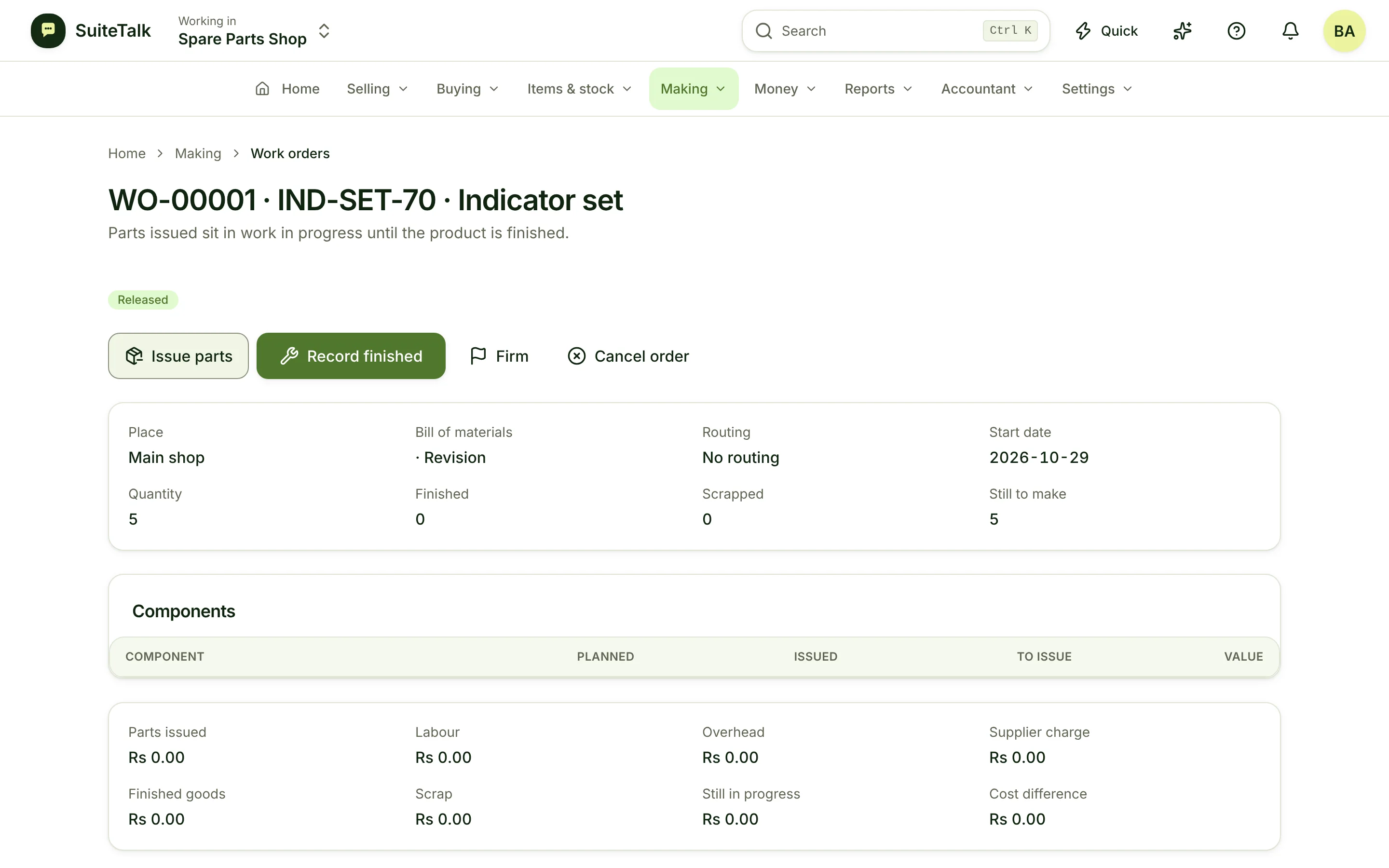Click the circled X icon on Cancel order

point(576,356)
